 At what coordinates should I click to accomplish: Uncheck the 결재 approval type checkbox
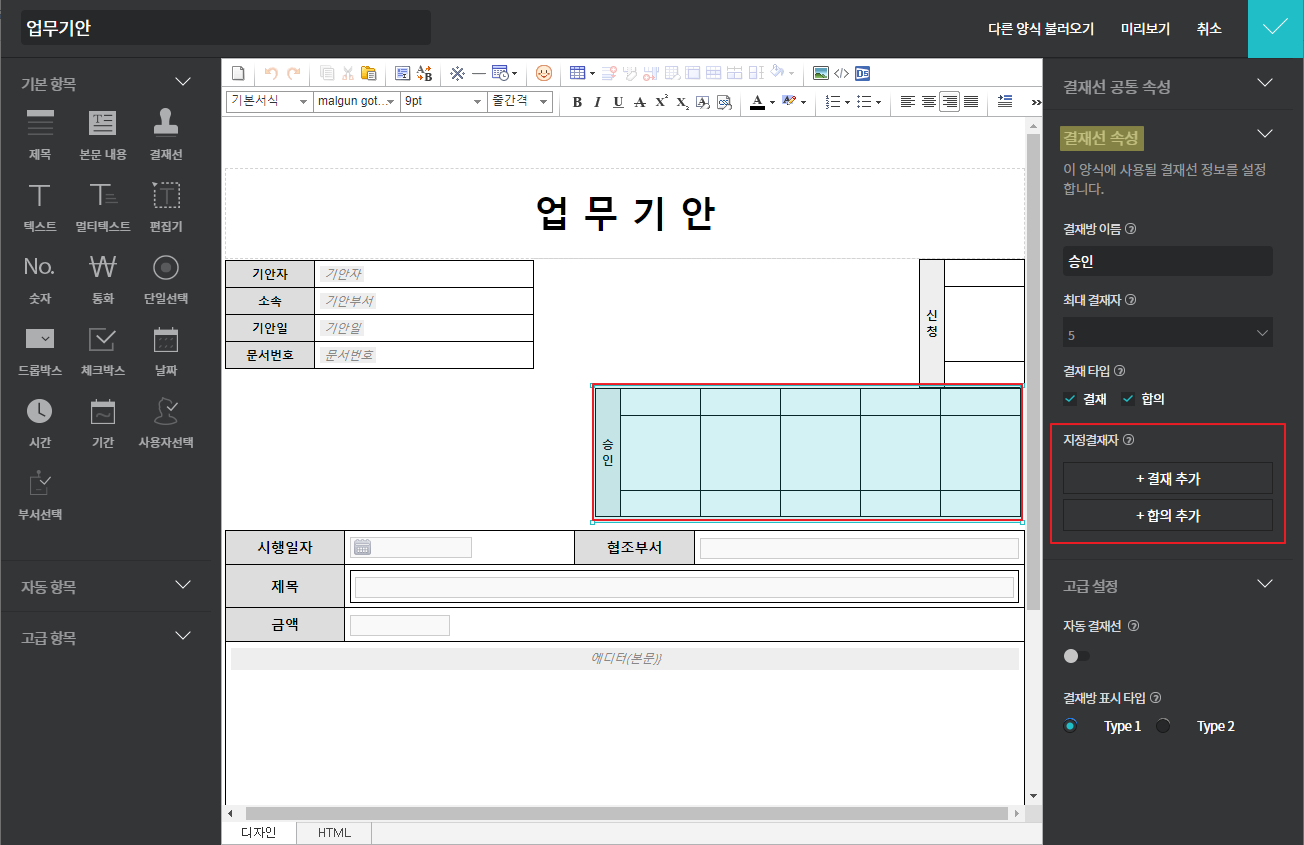click(x=1070, y=399)
